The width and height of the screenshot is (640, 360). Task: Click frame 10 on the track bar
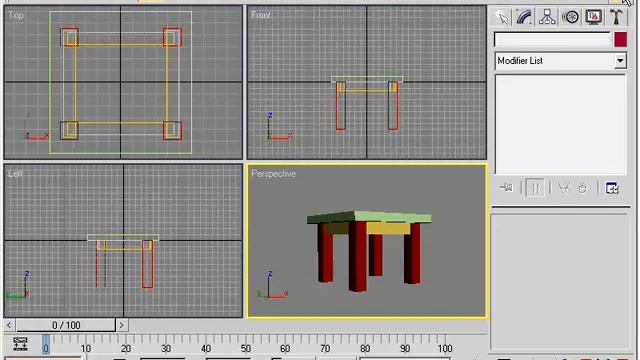pyautogui.click(x=86, y=349)
